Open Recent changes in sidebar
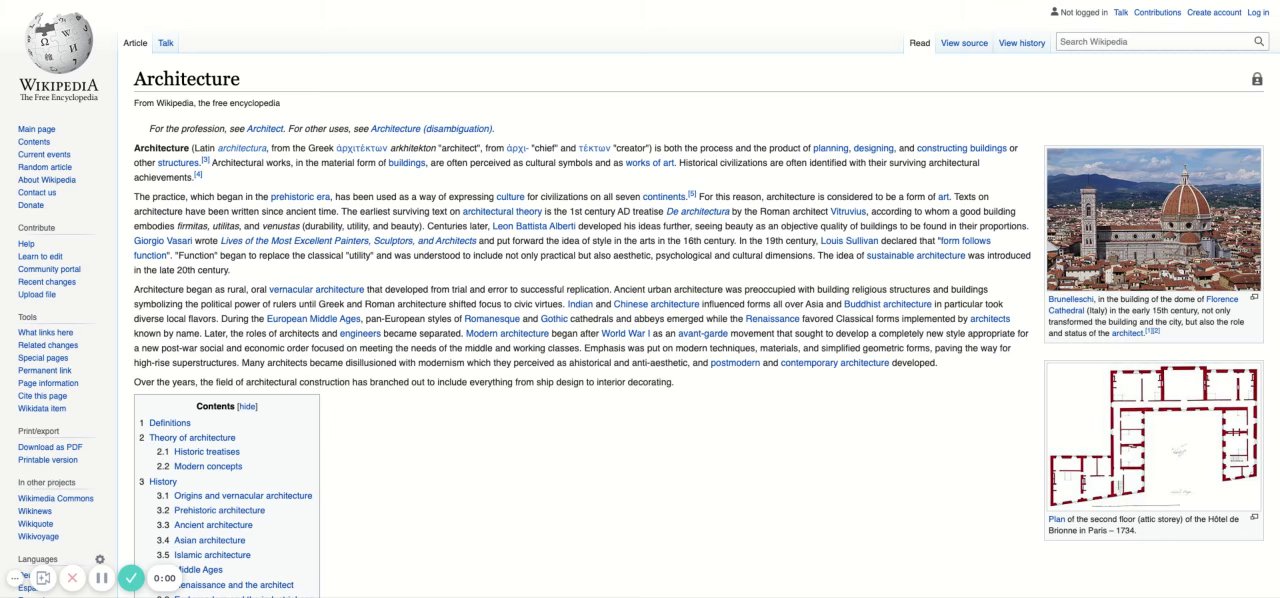1280x598 pixels. pos(47,282)
